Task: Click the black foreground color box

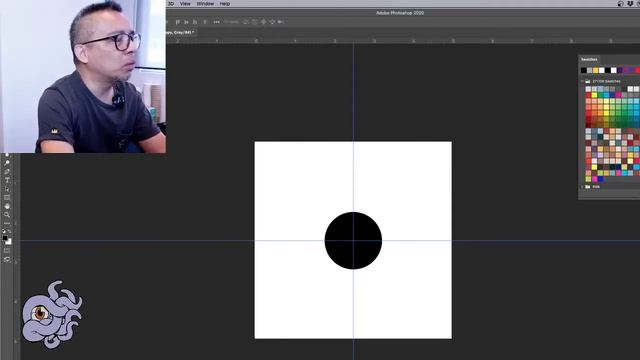Action: pos(5,238)
